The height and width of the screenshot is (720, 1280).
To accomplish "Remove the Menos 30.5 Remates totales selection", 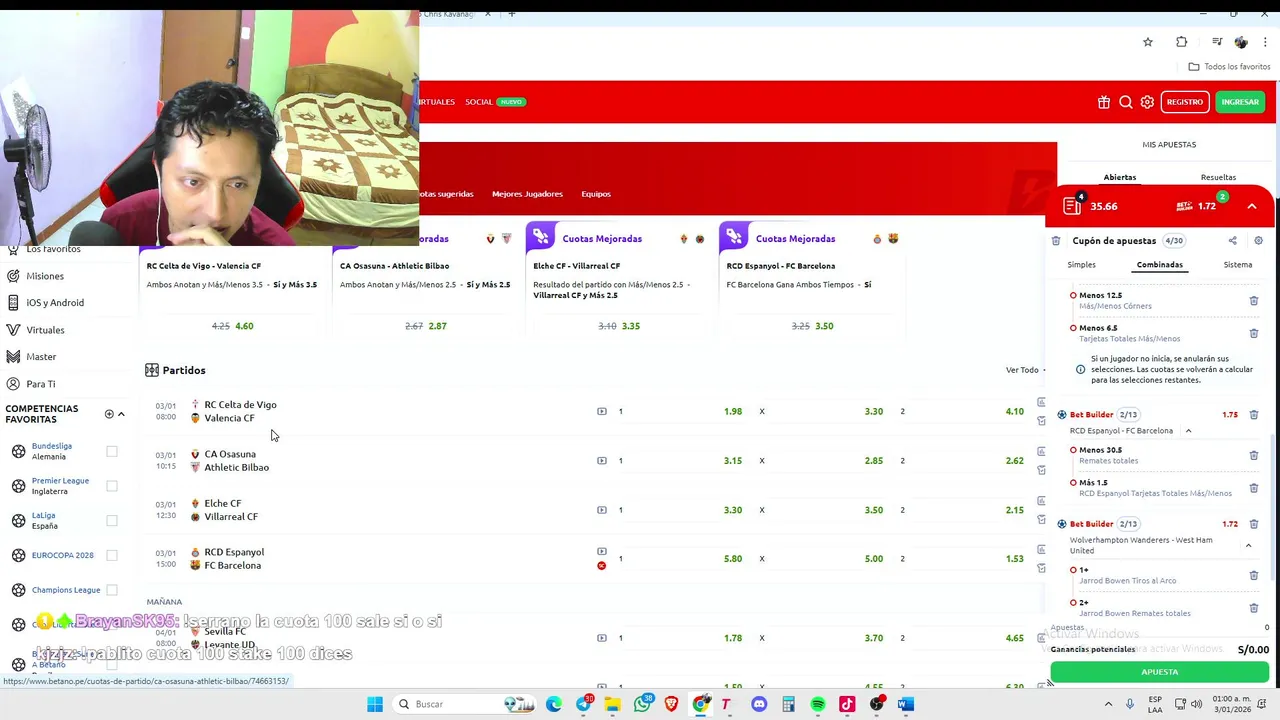I will pos(1254,455).
